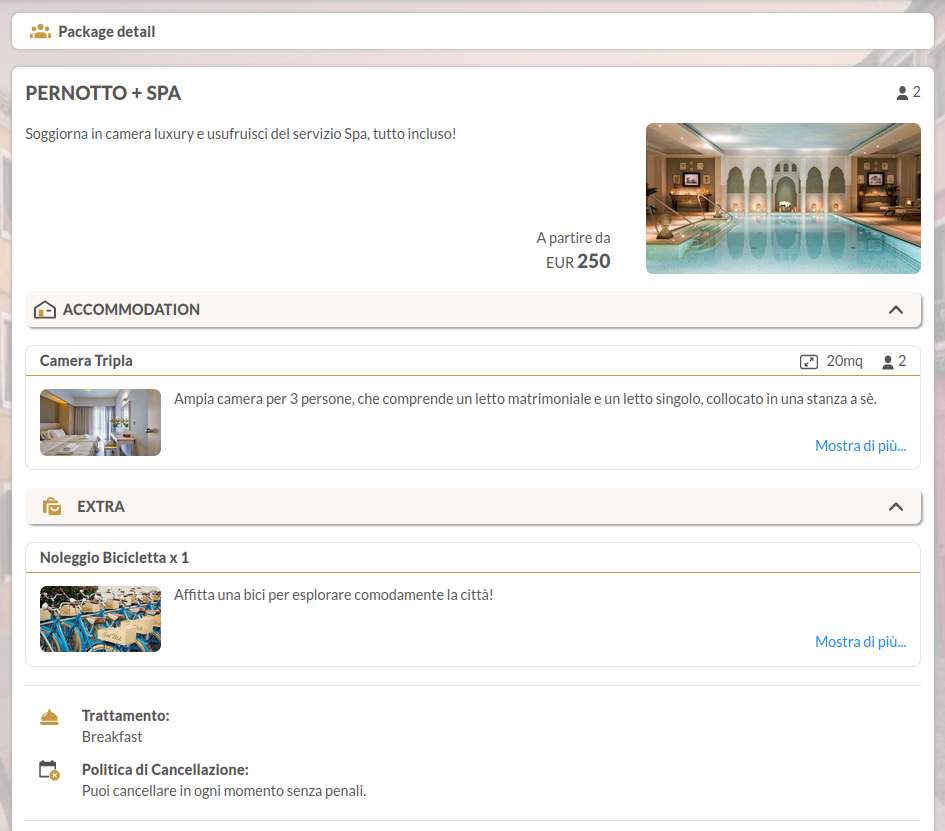Click the guests icon beside PERNOTTO + SPA
The width and height of the screenshot is (945, 831).
pyautogui.click(x=902, y=93)
